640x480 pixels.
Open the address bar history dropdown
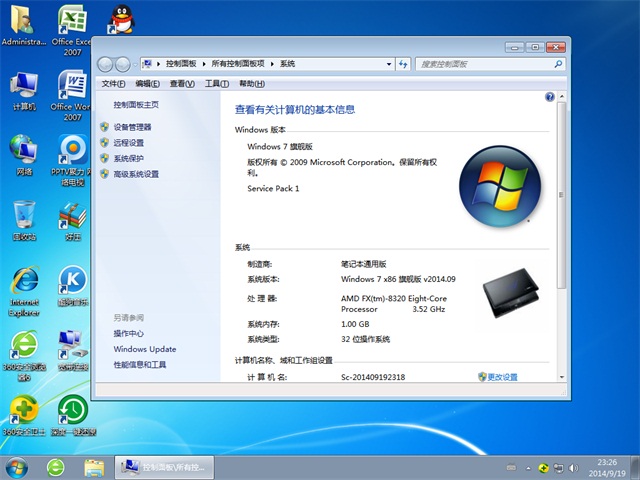point(389,64)
